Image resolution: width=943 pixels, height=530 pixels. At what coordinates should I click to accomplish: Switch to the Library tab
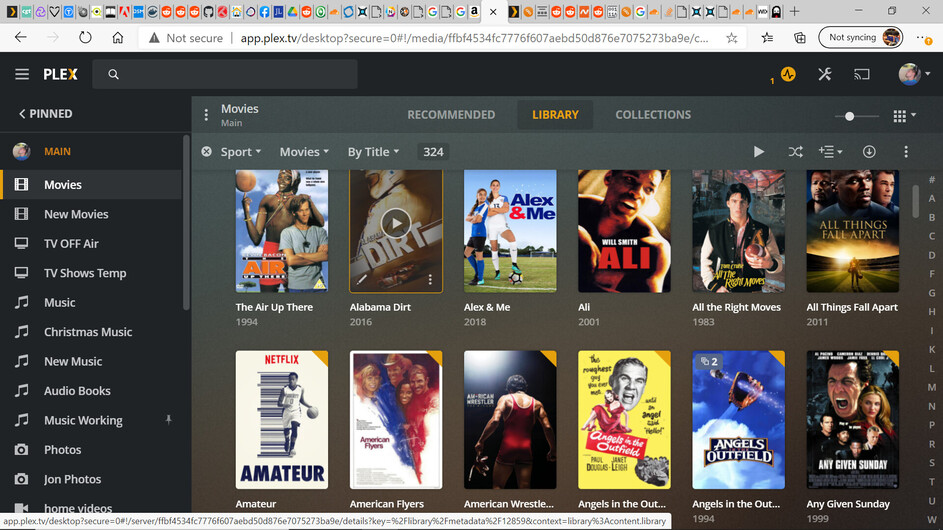(x=555, y=114)
